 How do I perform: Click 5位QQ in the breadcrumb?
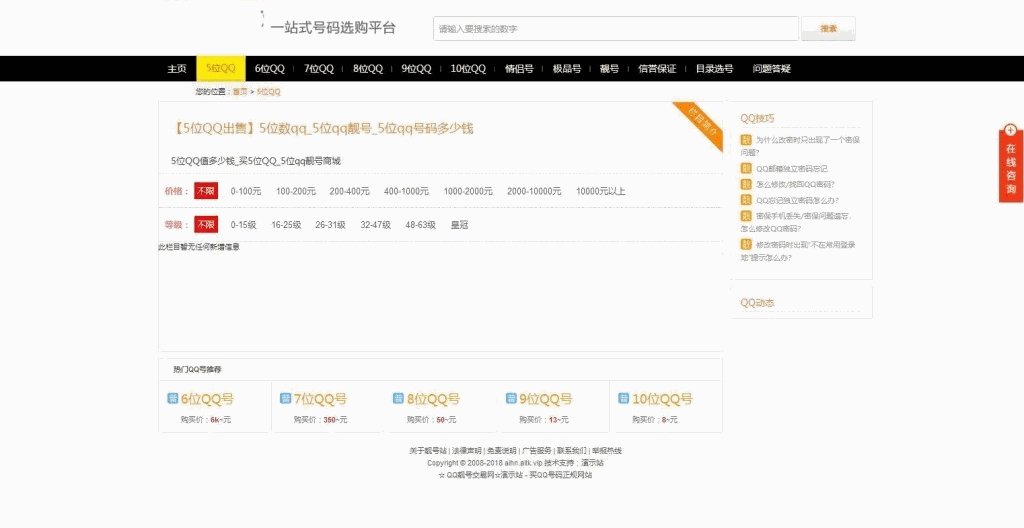[x=268, y=91]
